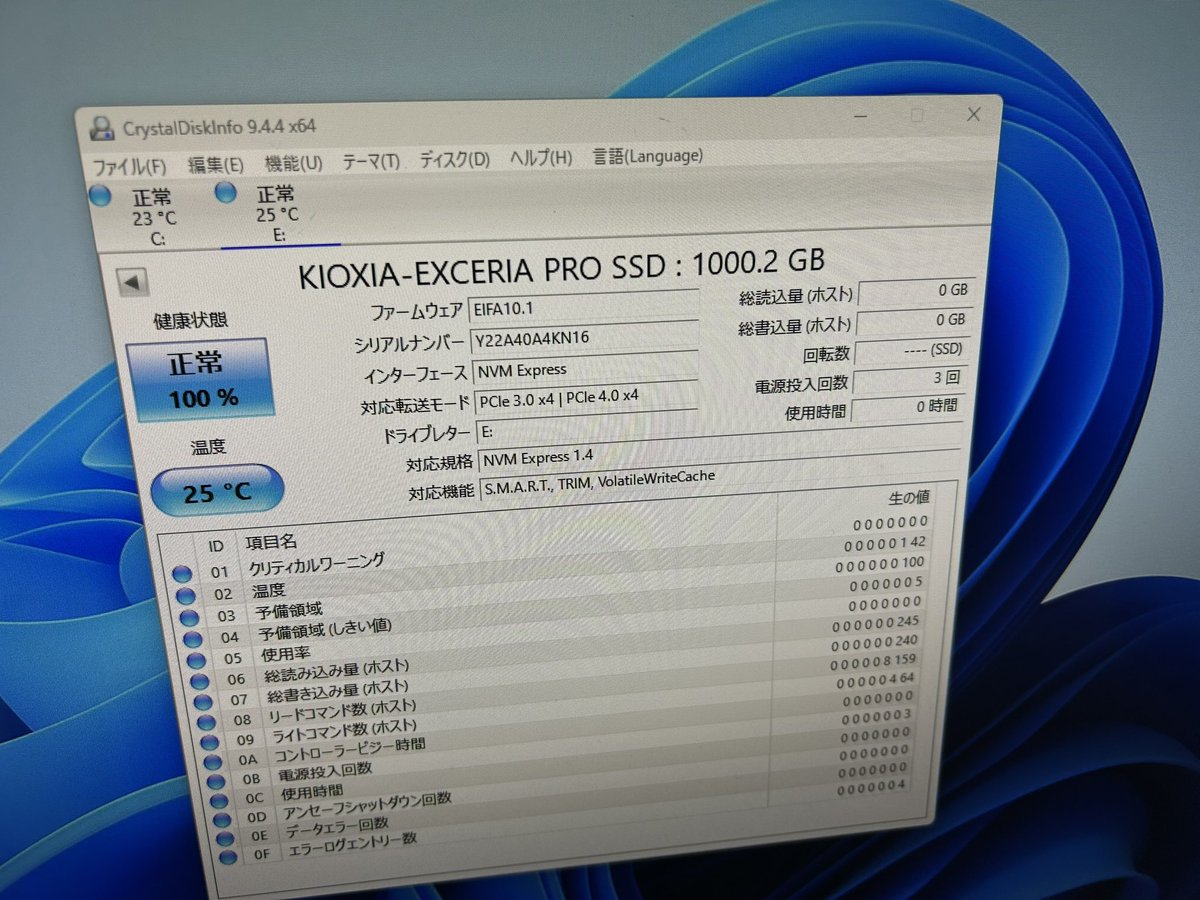Click the 正常 100 % health status button
The height and width of the screenshot is (900, 1200).
pos(199,379)
